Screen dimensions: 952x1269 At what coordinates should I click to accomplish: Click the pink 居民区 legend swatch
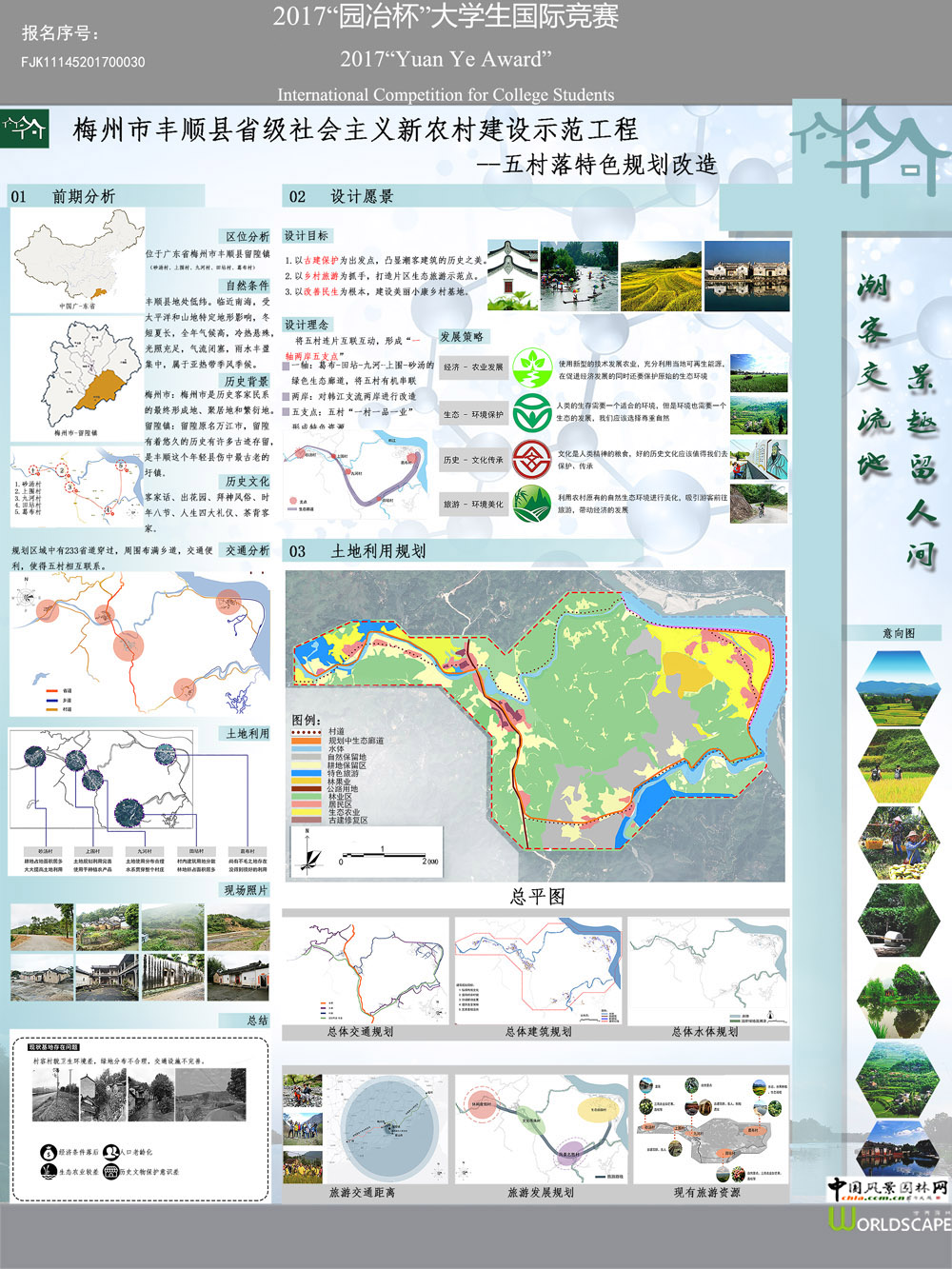(x=306, y=804)
